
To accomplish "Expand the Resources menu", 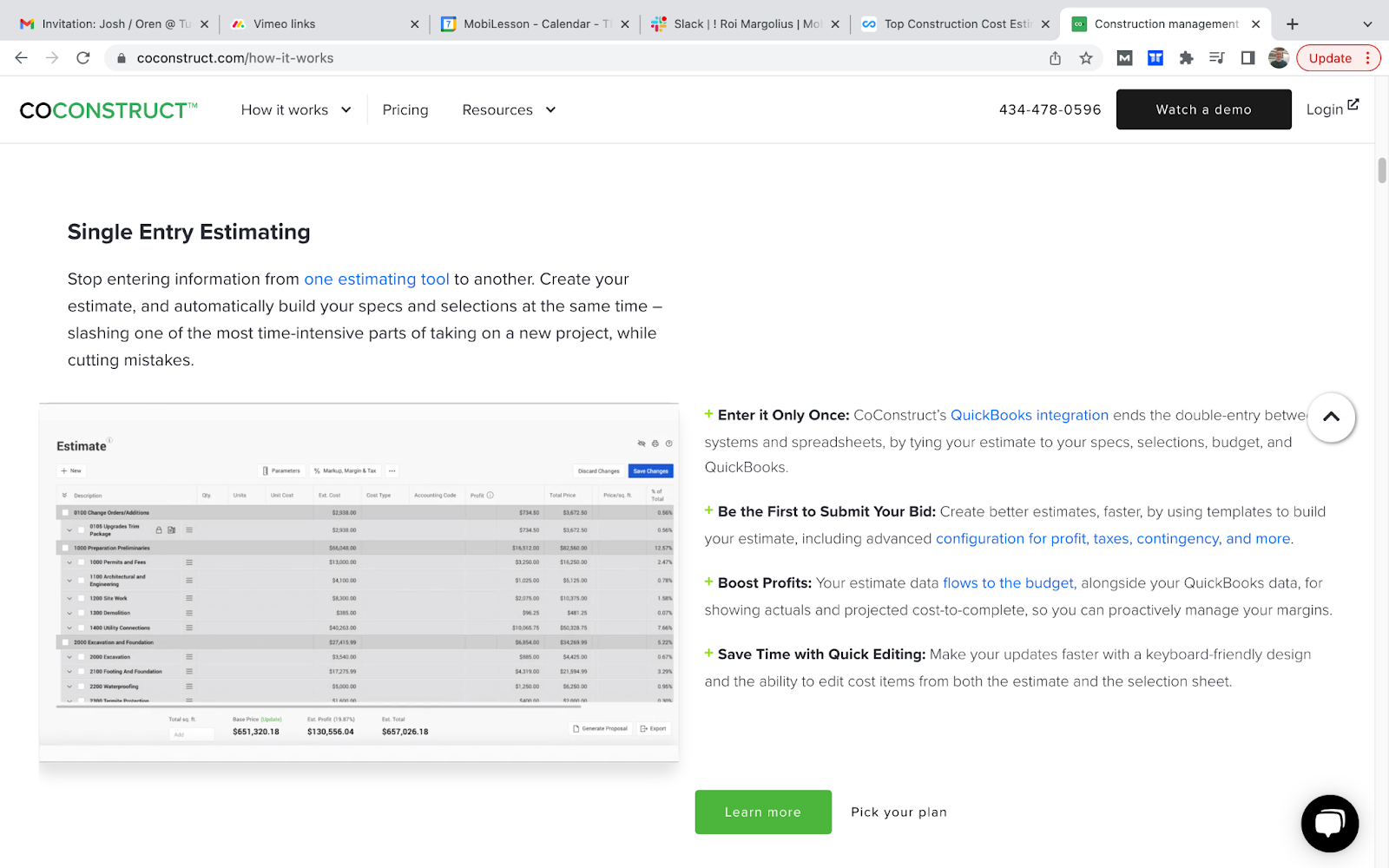I will pyautogui.click(x=509, y=110).
